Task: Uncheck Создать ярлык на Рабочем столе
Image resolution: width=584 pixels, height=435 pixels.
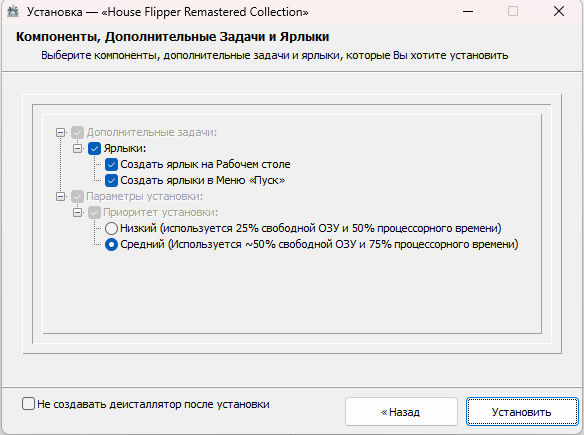Action: [x=111, y=164]
